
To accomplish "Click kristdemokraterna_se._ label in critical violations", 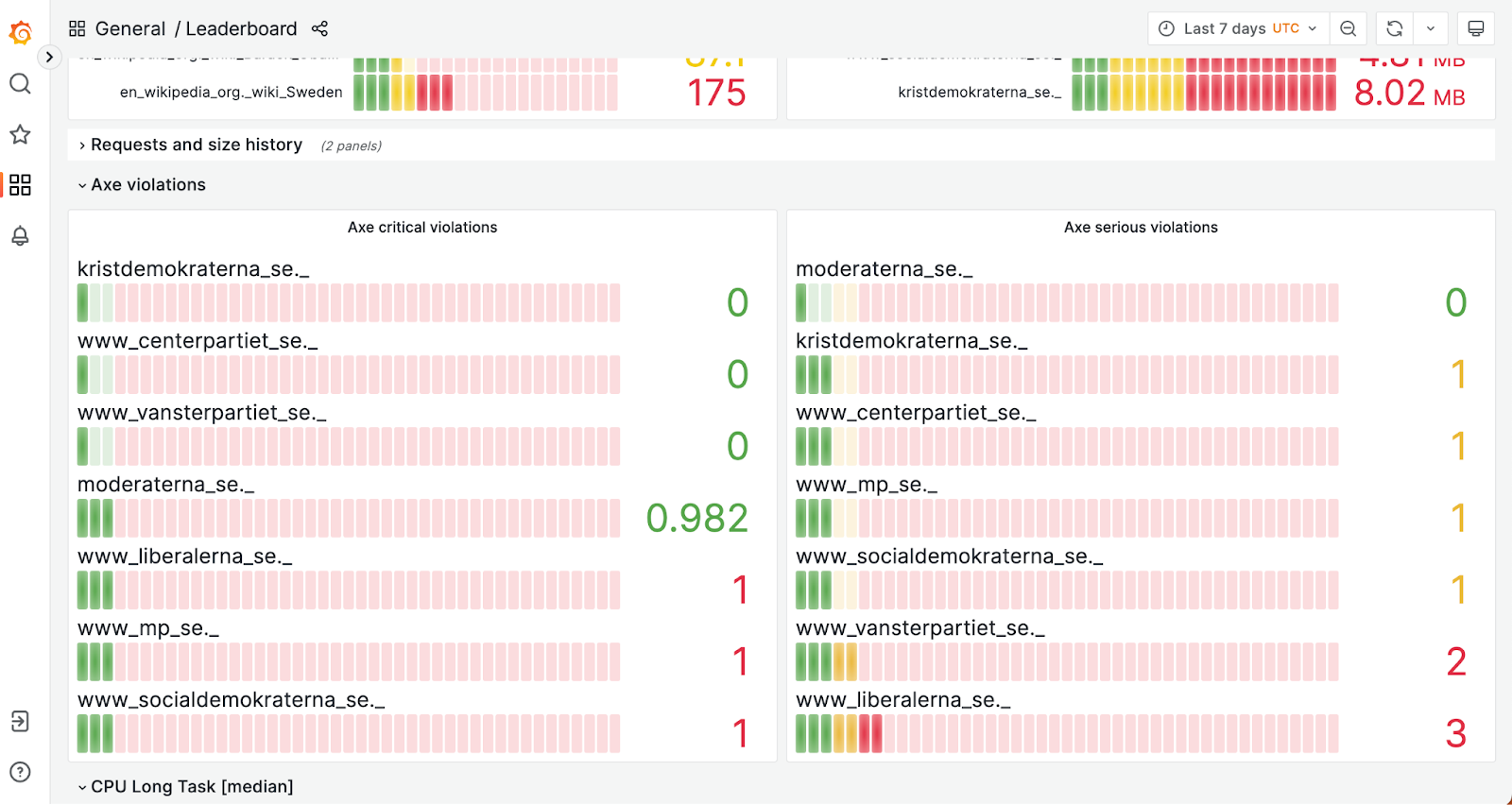I will [x=194, y=269].
